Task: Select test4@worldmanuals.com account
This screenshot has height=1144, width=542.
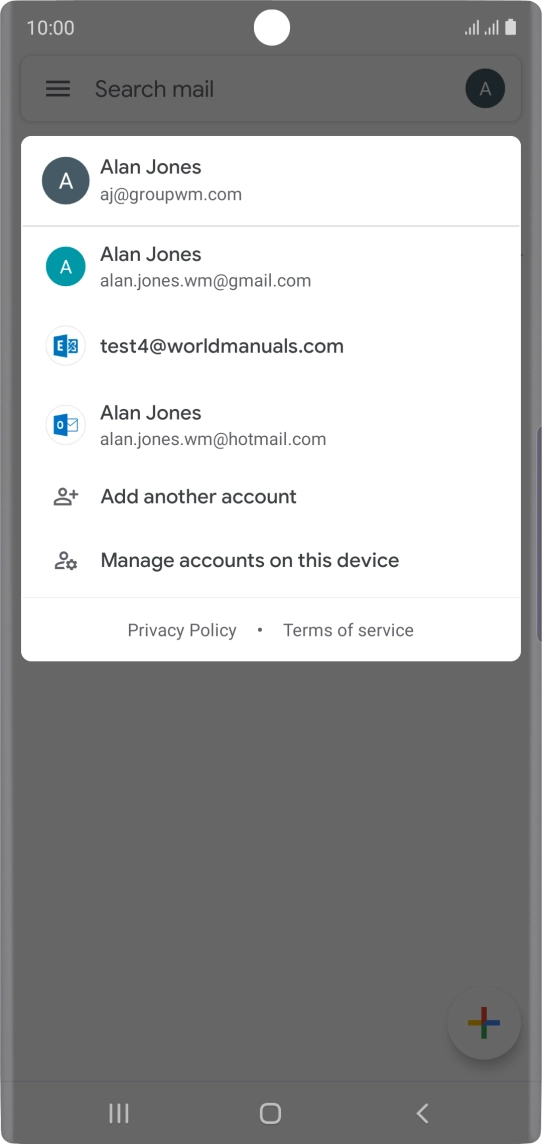Action: point(271,346)
